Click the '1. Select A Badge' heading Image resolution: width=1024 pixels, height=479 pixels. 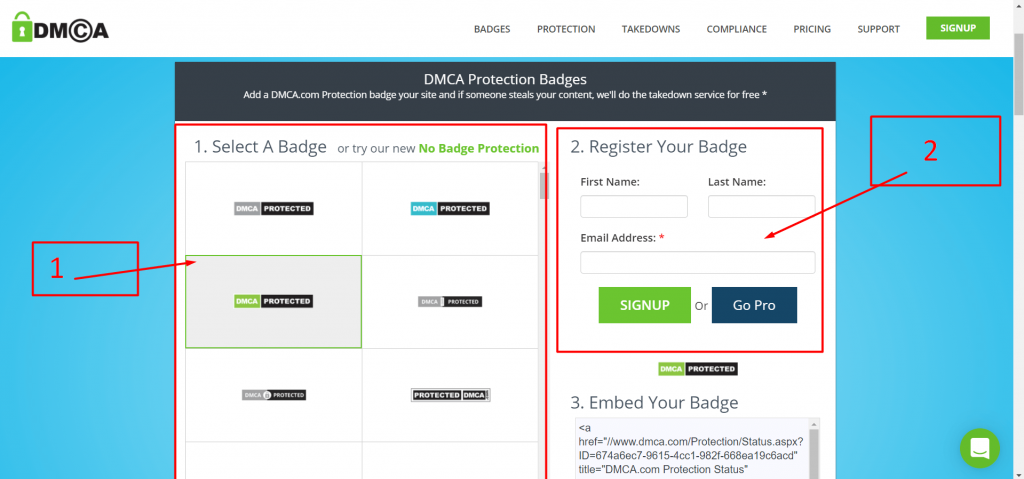[x=260, y=147]
